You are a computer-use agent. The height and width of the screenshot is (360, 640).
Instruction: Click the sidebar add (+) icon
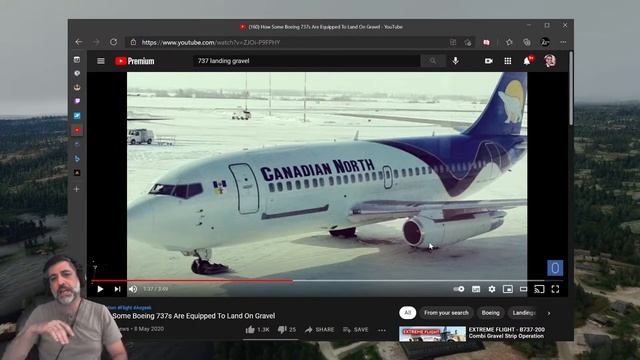[76, 189]
